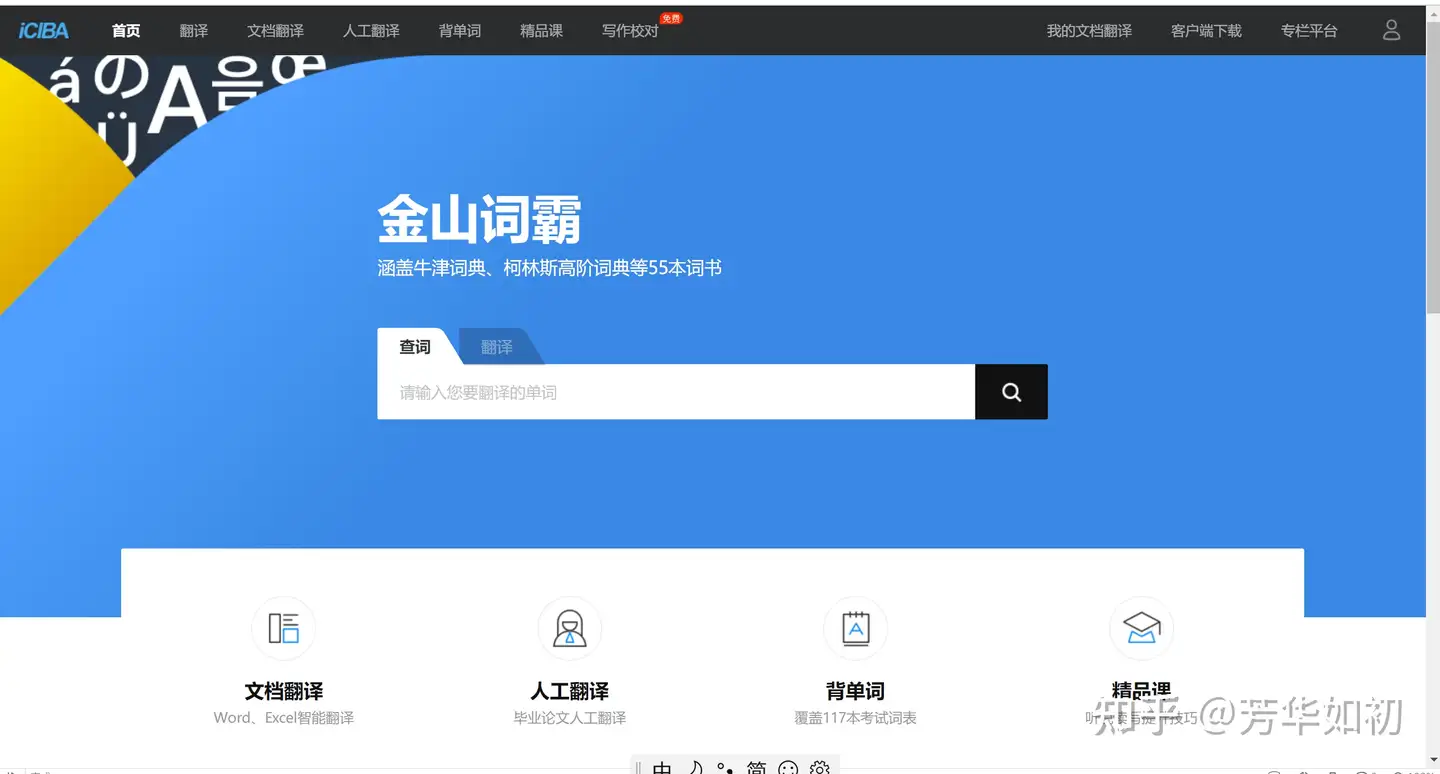Toggle Chinese/English input with 中 icon
The width and height of the screenshot is (1440, 774).
(x=661, y=768)
